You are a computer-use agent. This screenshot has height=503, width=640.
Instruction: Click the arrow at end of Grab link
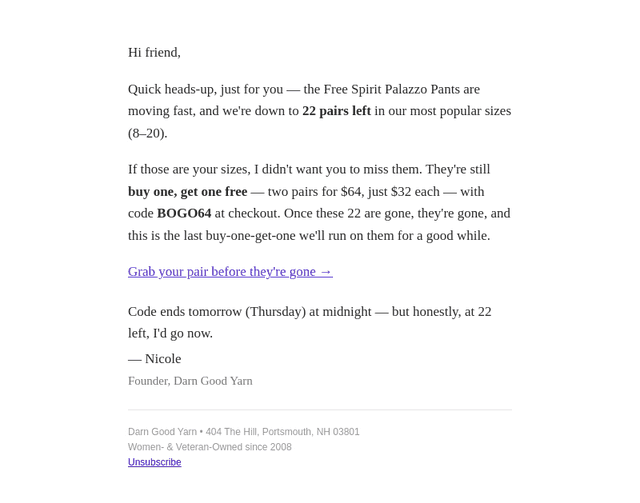[x=326, y=272]
